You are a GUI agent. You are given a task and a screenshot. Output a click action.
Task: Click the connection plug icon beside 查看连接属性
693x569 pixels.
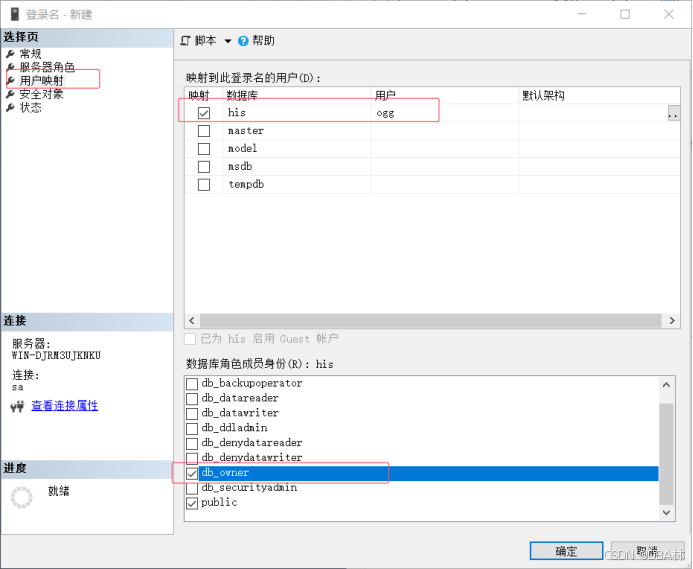pos(17,406)
